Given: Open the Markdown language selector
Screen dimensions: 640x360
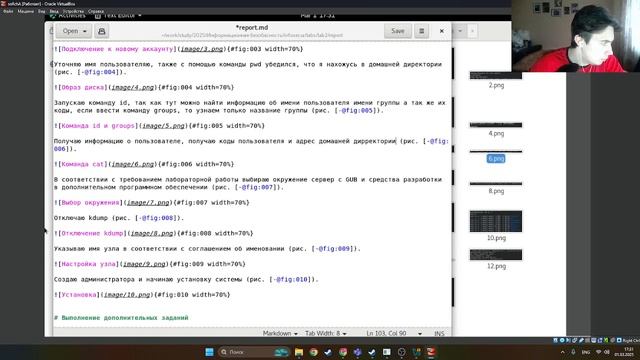Looking at the screenshot, I should [x=280, y=333].
